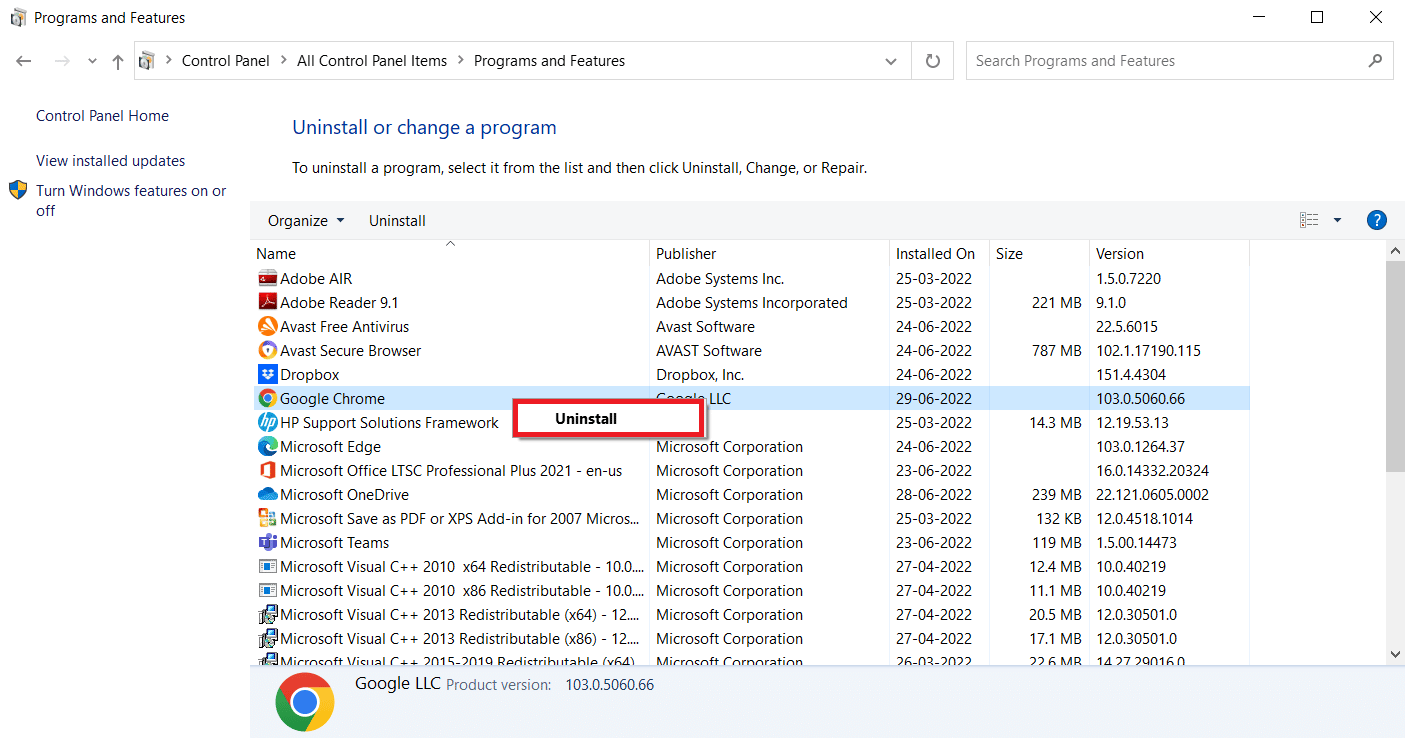
Task: Open the View installed updates link
Action: [110, 161]
